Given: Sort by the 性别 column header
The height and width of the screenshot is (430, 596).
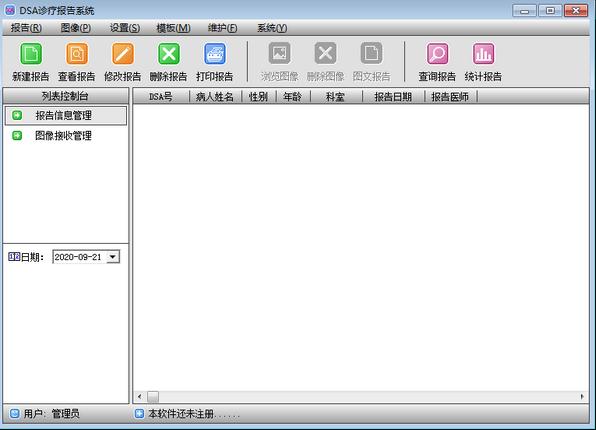Looking at the screenshot, I should pos(258,97).
